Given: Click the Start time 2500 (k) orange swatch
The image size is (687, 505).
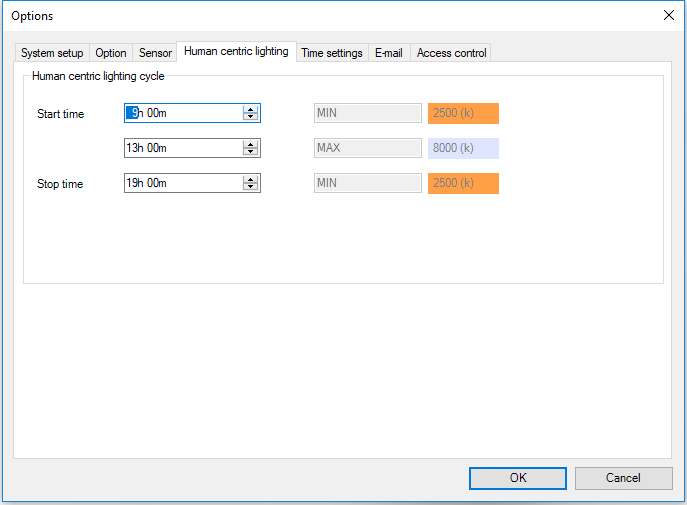Looking at the screenshot, I should pyautogui.click(x=463, y=113).
